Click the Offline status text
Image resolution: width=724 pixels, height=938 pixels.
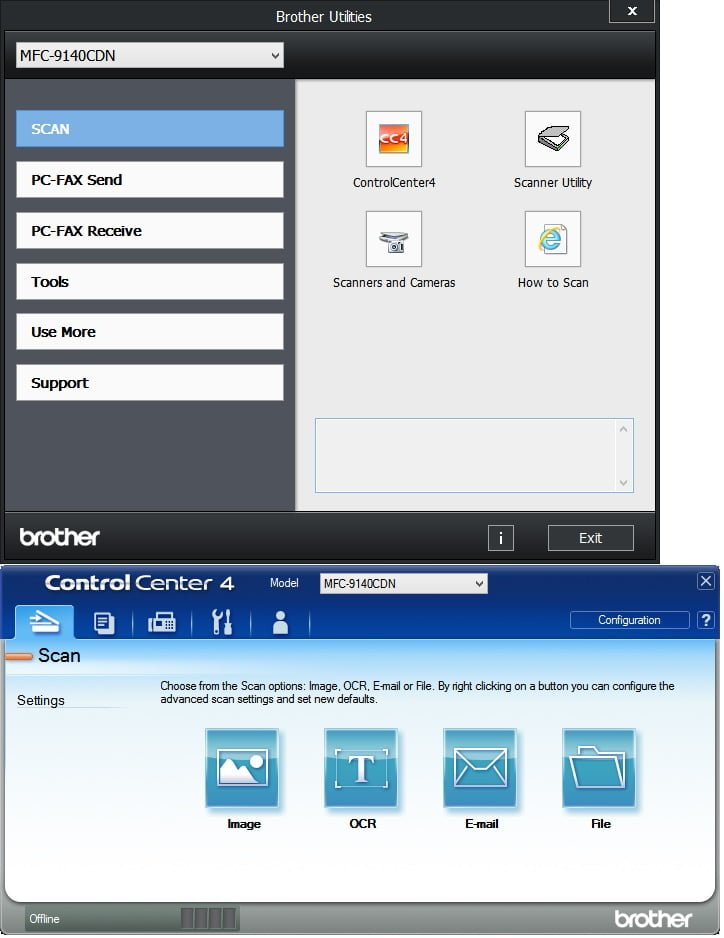[x=44, y=918]
